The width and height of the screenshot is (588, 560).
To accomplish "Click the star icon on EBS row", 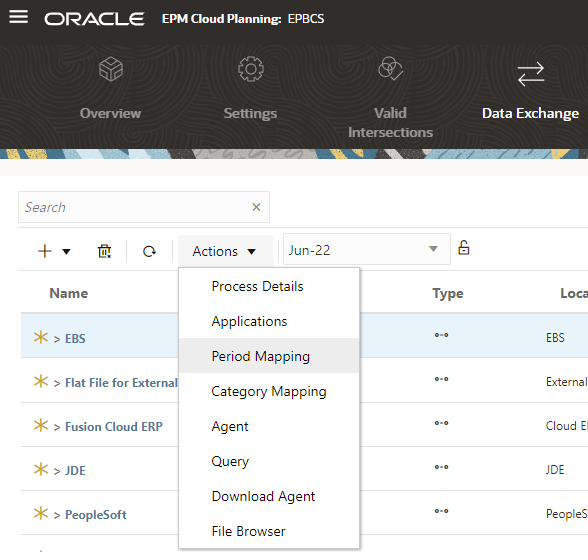I will click(x=41, y=337).
